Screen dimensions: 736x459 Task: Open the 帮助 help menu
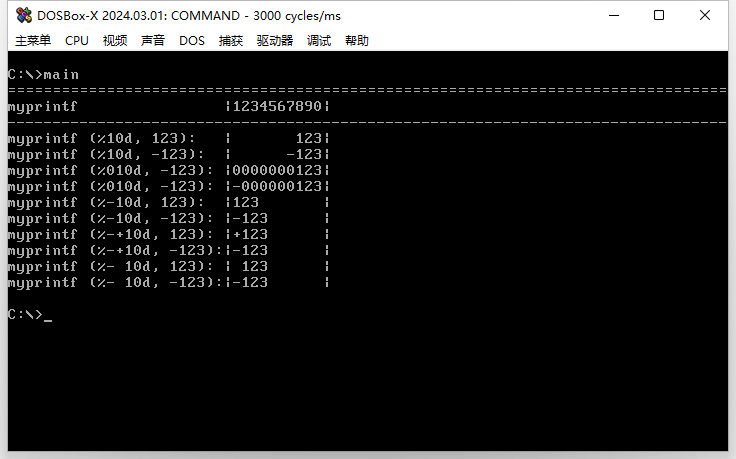357,41
